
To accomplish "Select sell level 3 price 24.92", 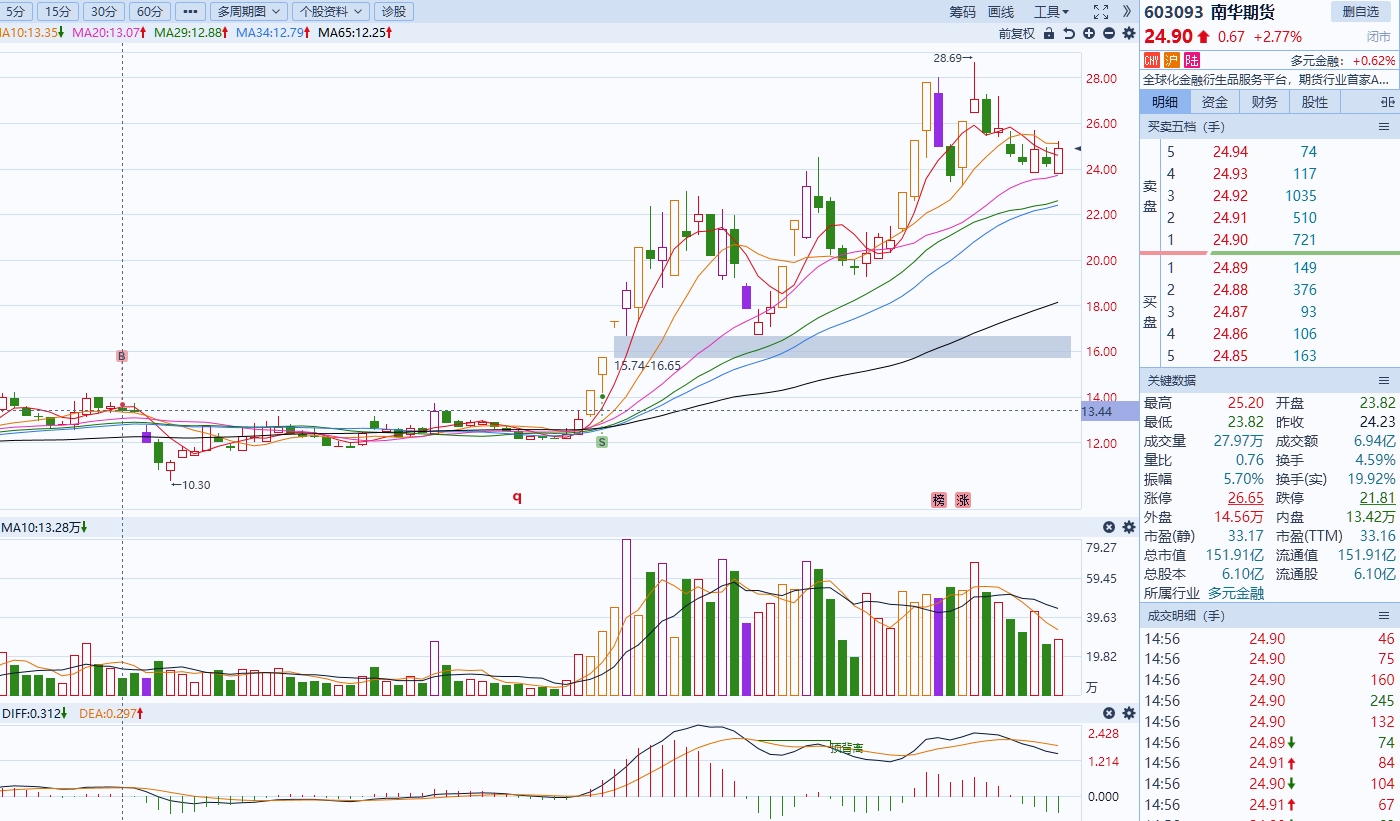I will tap(1230, 196).
